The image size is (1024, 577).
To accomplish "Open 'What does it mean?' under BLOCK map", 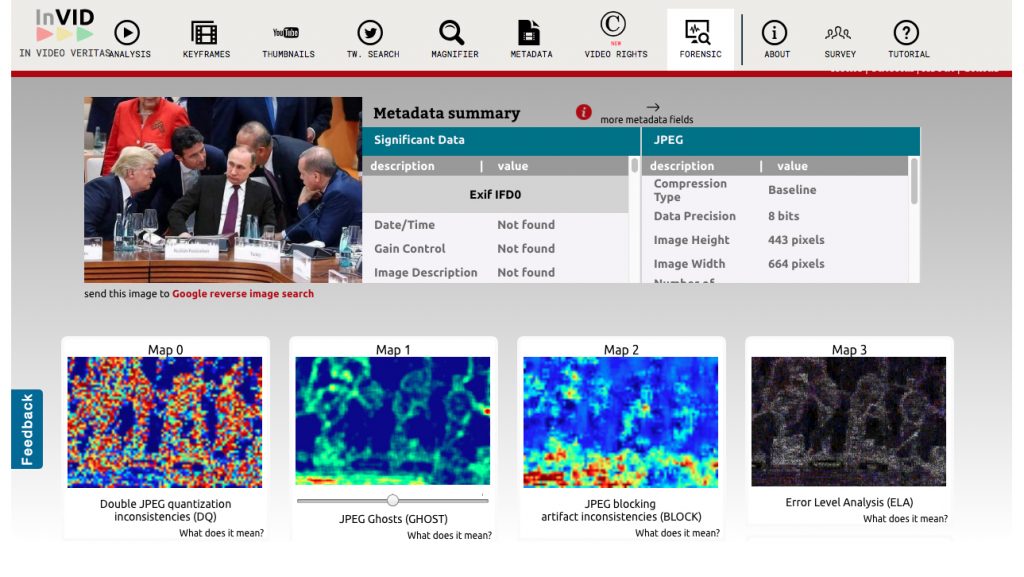I will pyautogui.click(x=677, y=533).
